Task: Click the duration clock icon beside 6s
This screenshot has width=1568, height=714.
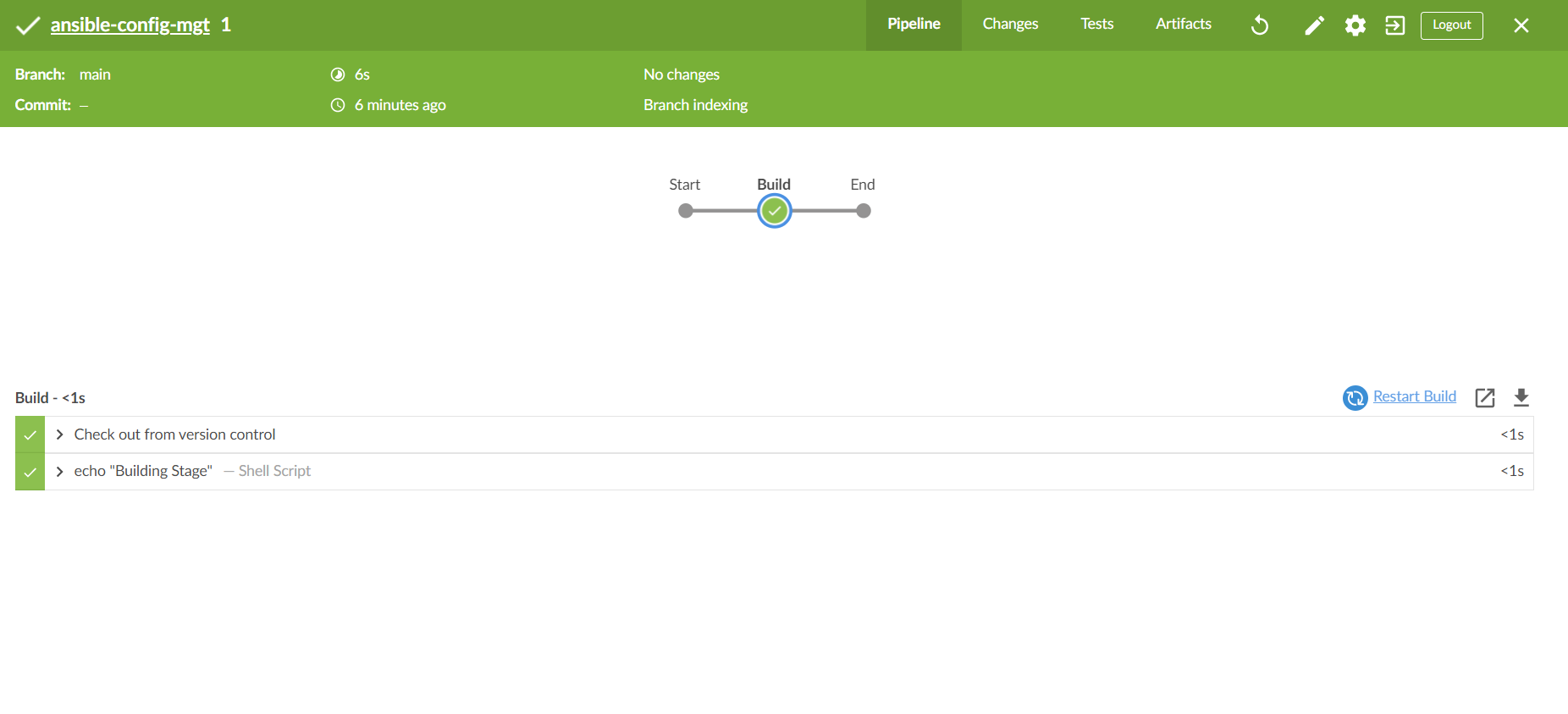Action: 338,75
